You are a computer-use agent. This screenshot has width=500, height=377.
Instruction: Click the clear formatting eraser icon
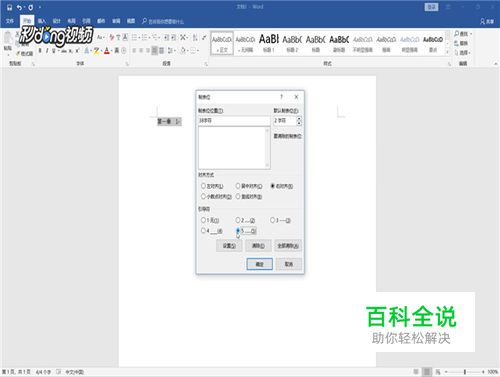[112, 37]
